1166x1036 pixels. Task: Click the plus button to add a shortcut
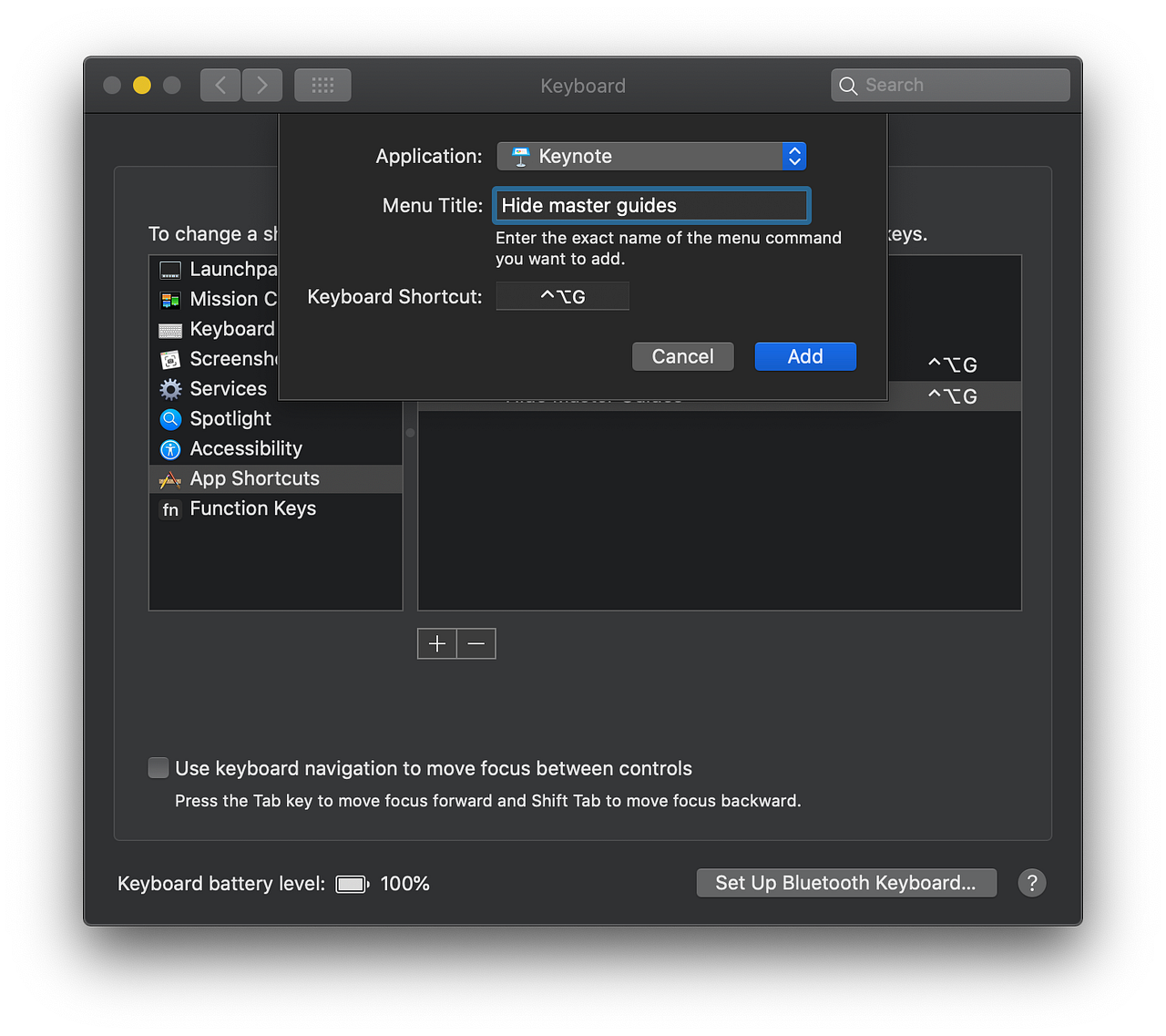tap(436, 643)
